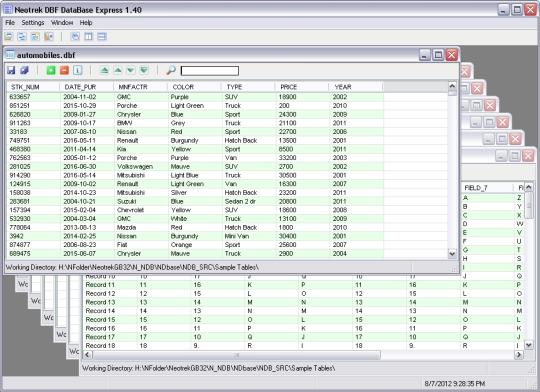Select the Sedan 2 dr type cell
Image resolution: width=540 pixels, height=392 pixels.
tap(248, 202)
